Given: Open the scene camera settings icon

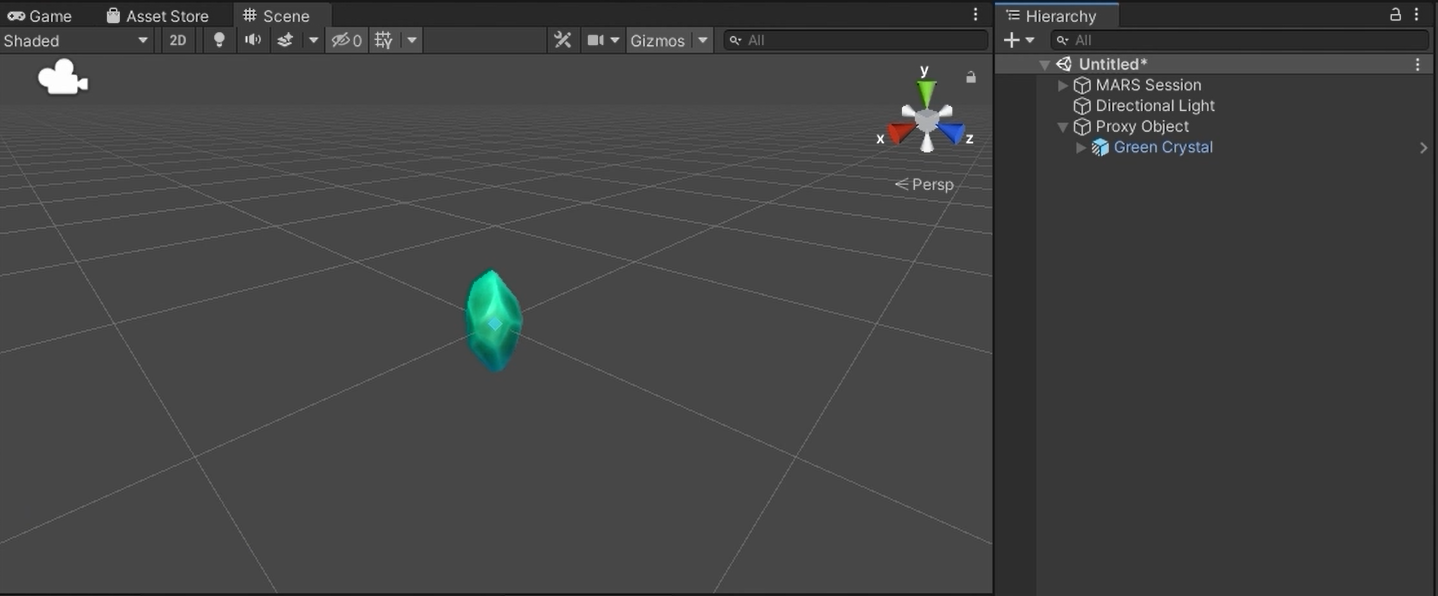Looking at the screenshot, I should [596, 40].
